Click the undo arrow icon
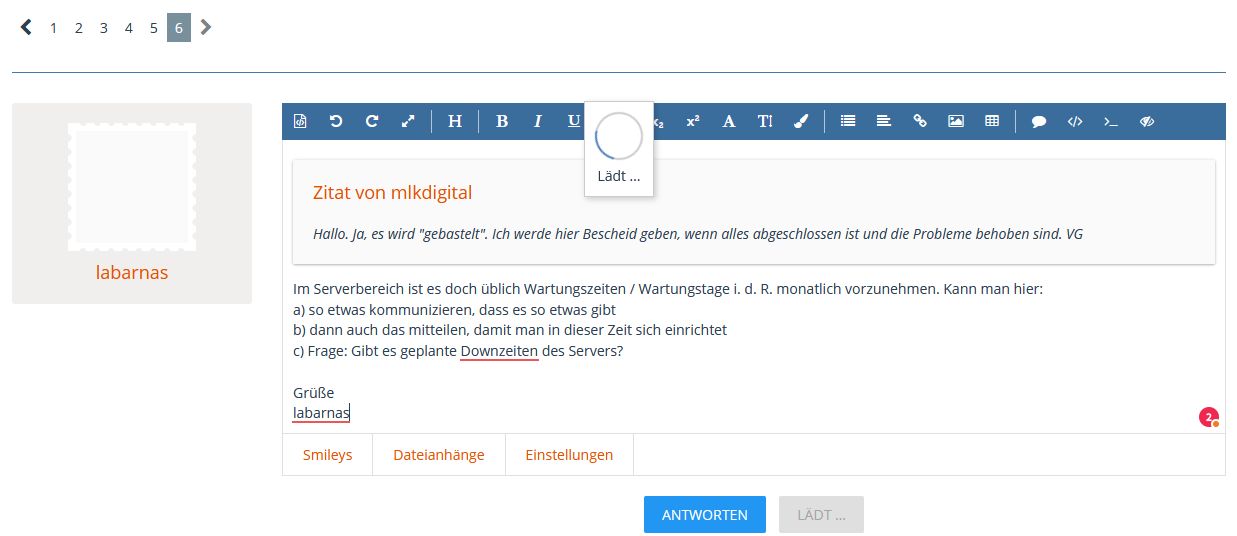The height and width of the screenshot is (536, 1237). (336, 121)
